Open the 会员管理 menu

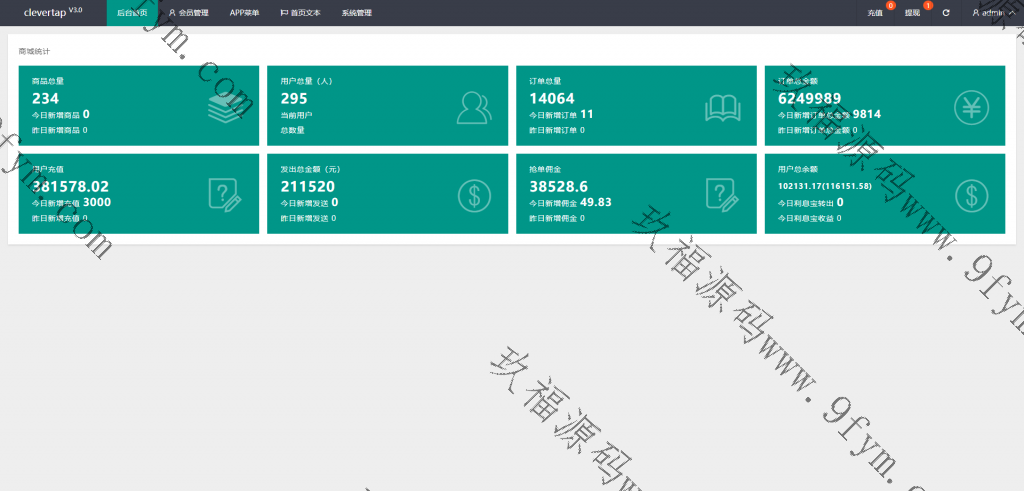coord(188,13)
